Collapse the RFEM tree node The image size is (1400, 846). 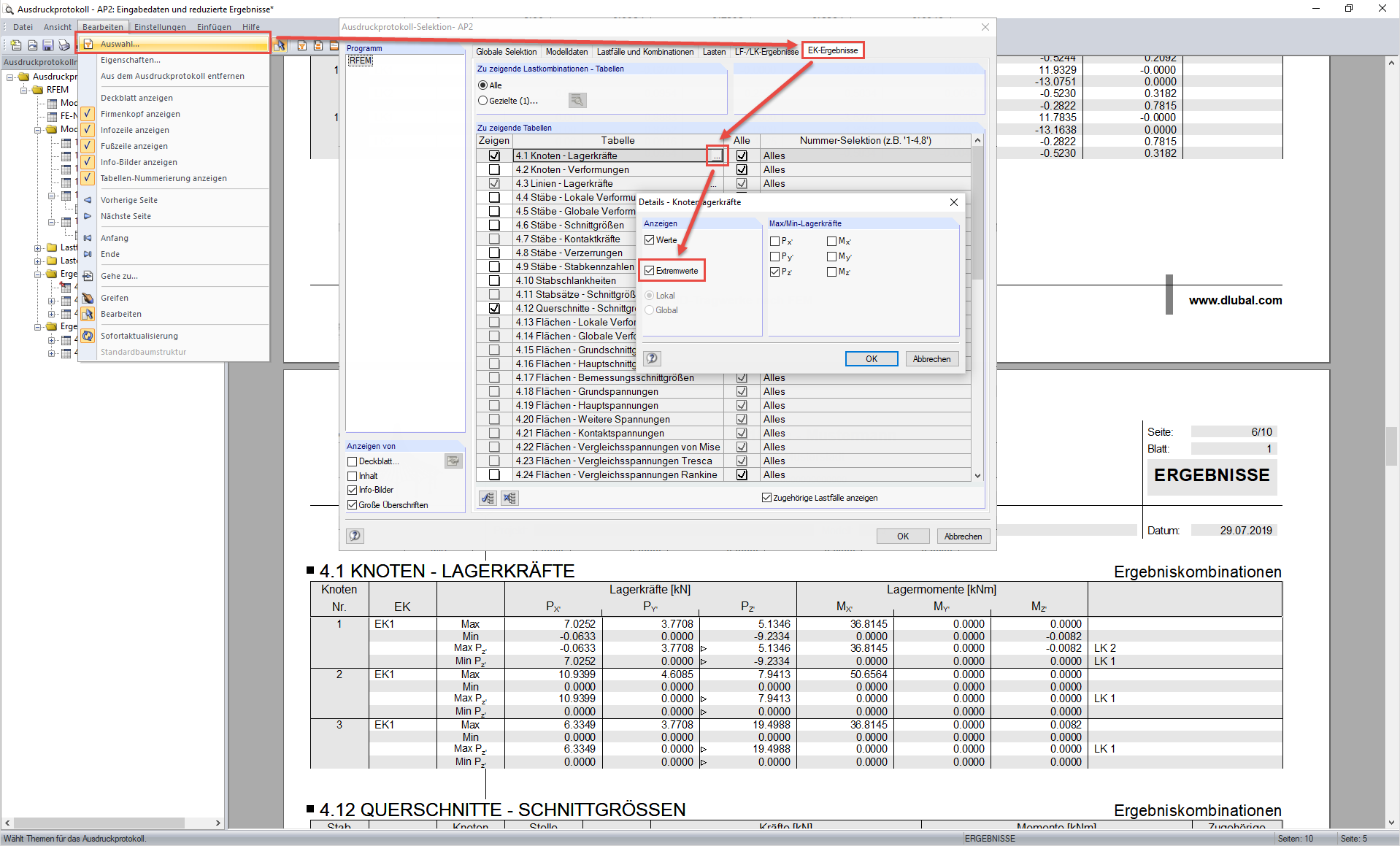point(23,90)
